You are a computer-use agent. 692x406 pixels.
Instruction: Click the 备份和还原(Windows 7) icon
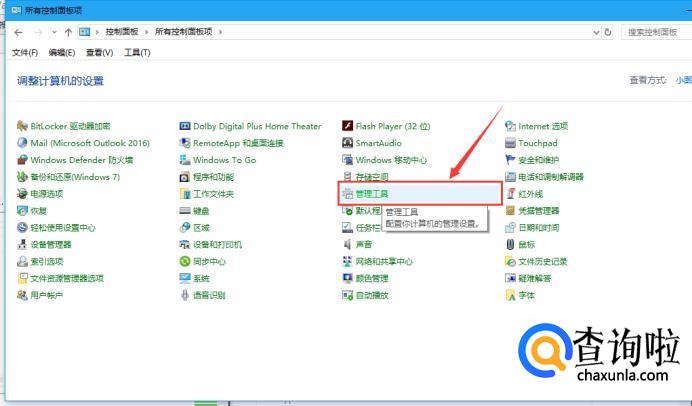point(22,177)
